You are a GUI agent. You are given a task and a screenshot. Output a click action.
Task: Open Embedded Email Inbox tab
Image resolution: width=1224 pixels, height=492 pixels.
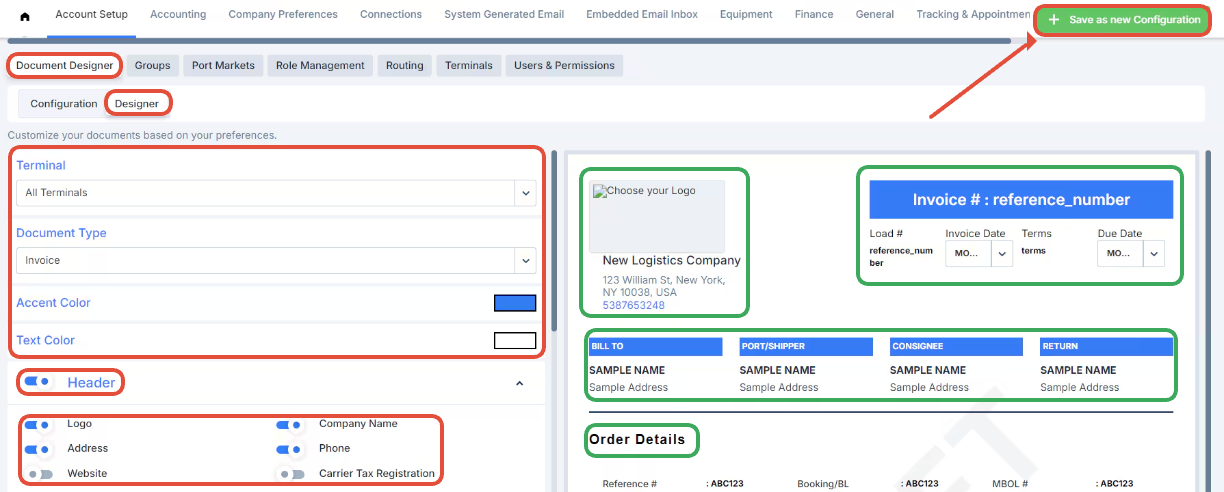(642, 14)
